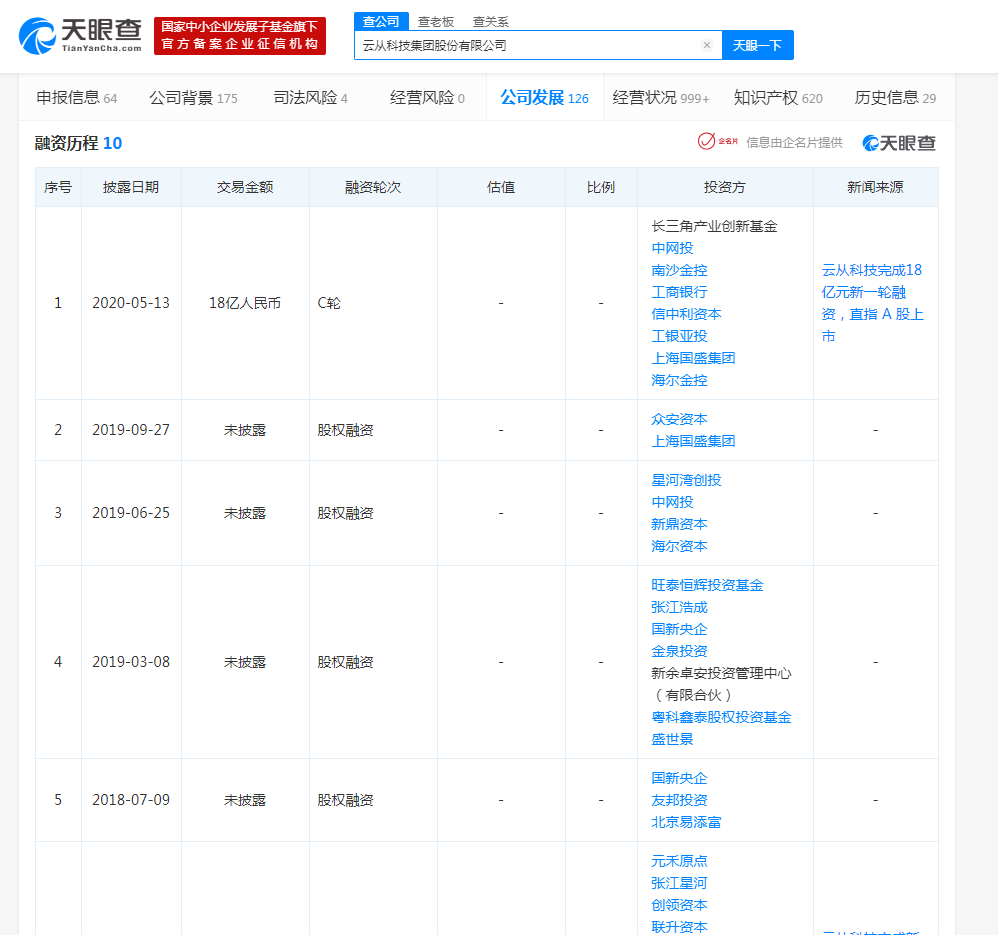Click the 2019-09-27 date cell
This screenshot has width=998, height=935.
(131, 430)
